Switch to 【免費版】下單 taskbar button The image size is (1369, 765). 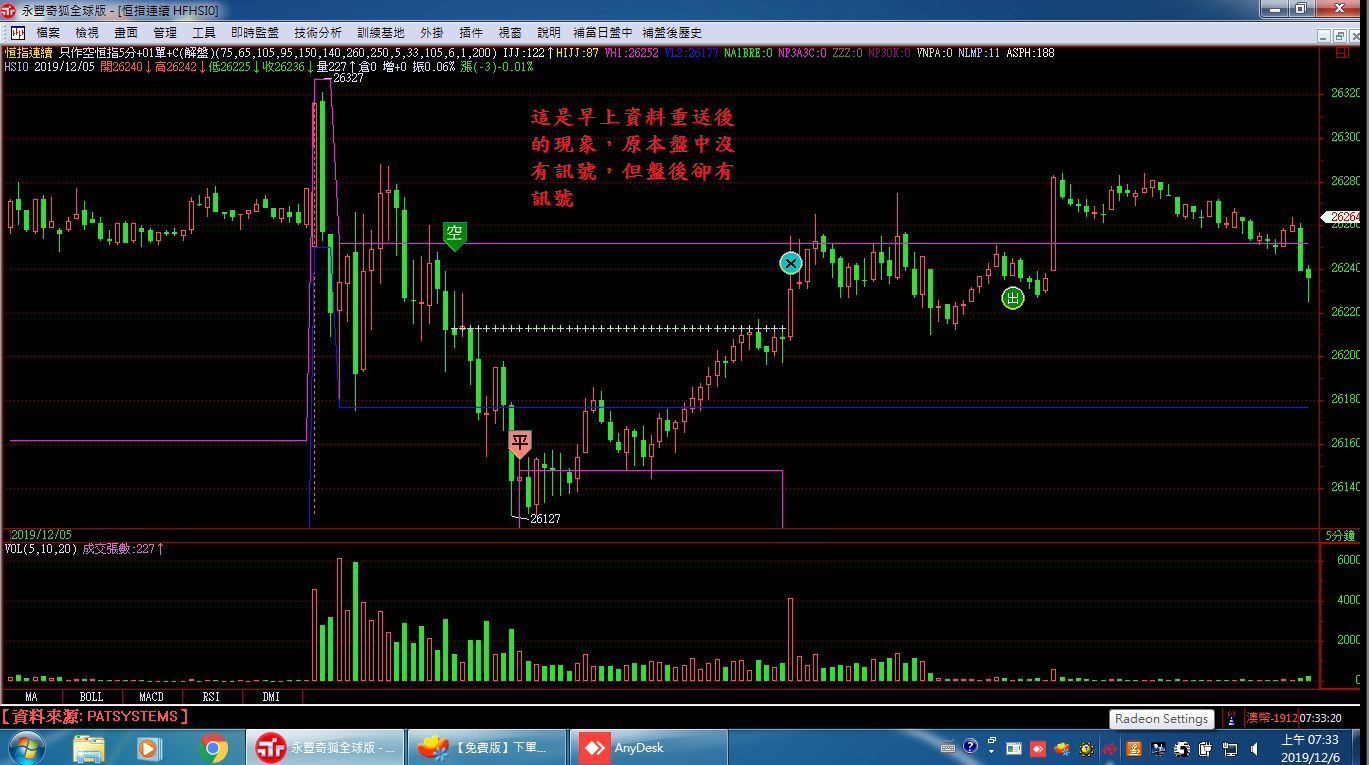click(487, 747)
